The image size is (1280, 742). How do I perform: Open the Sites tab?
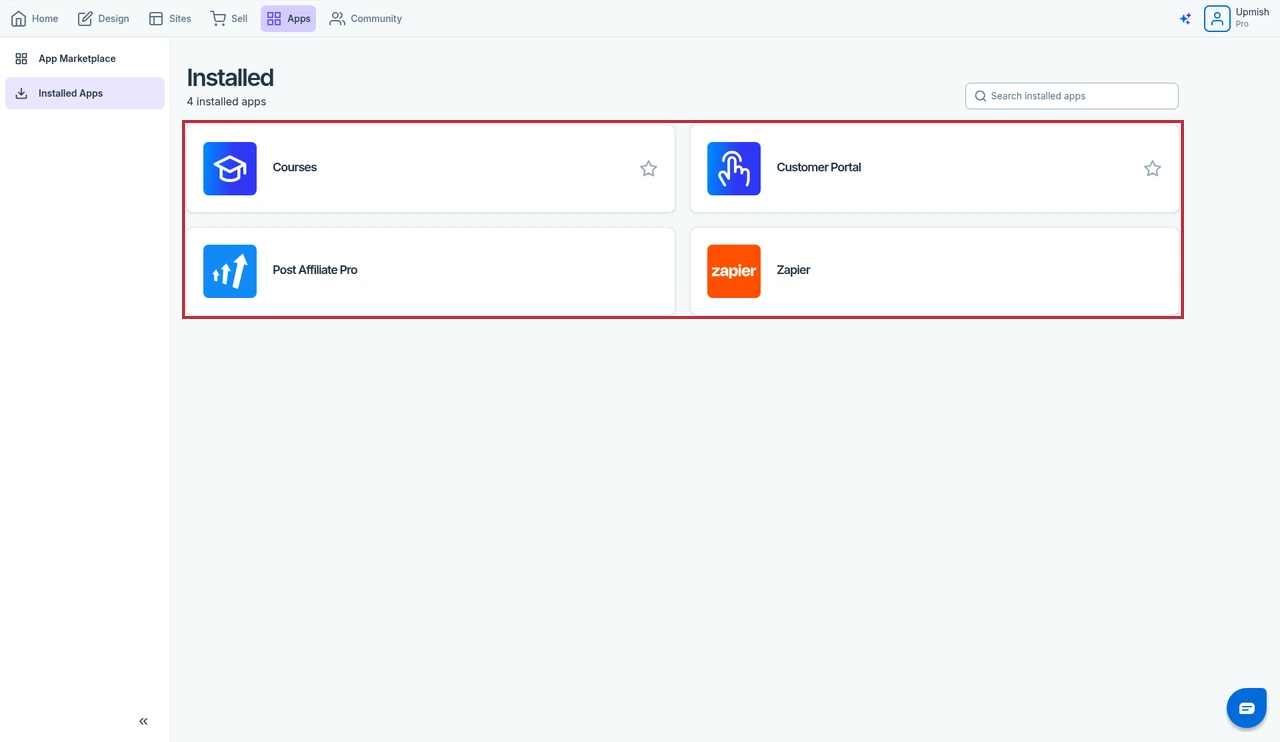coord(170,19)
